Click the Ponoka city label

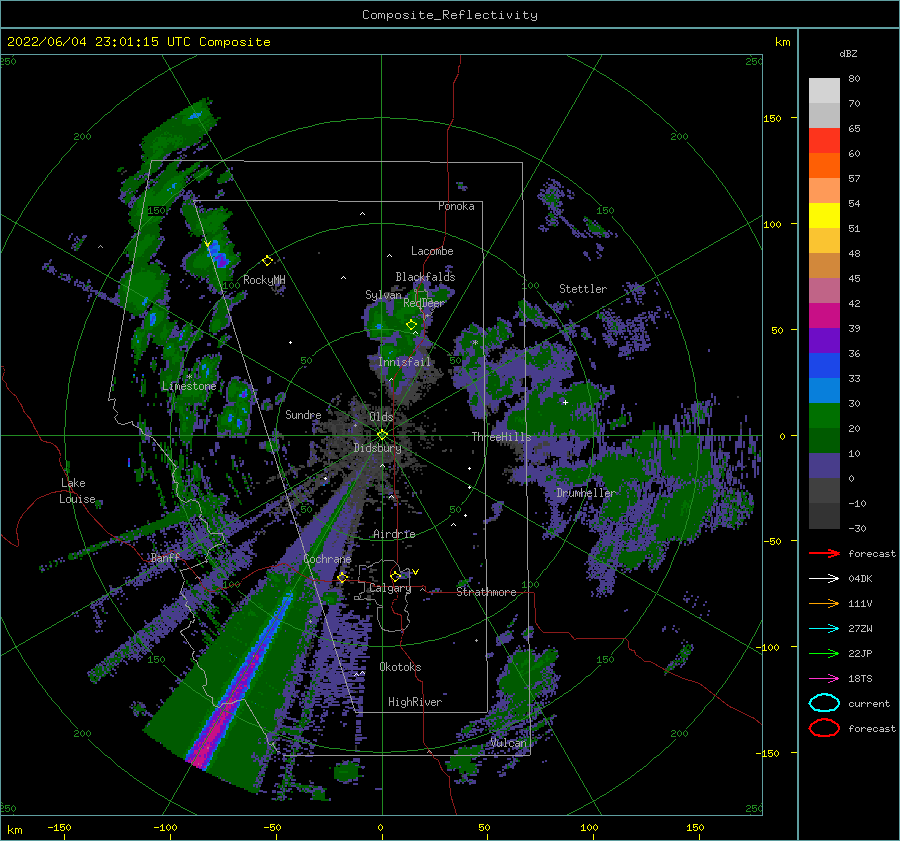456,206
